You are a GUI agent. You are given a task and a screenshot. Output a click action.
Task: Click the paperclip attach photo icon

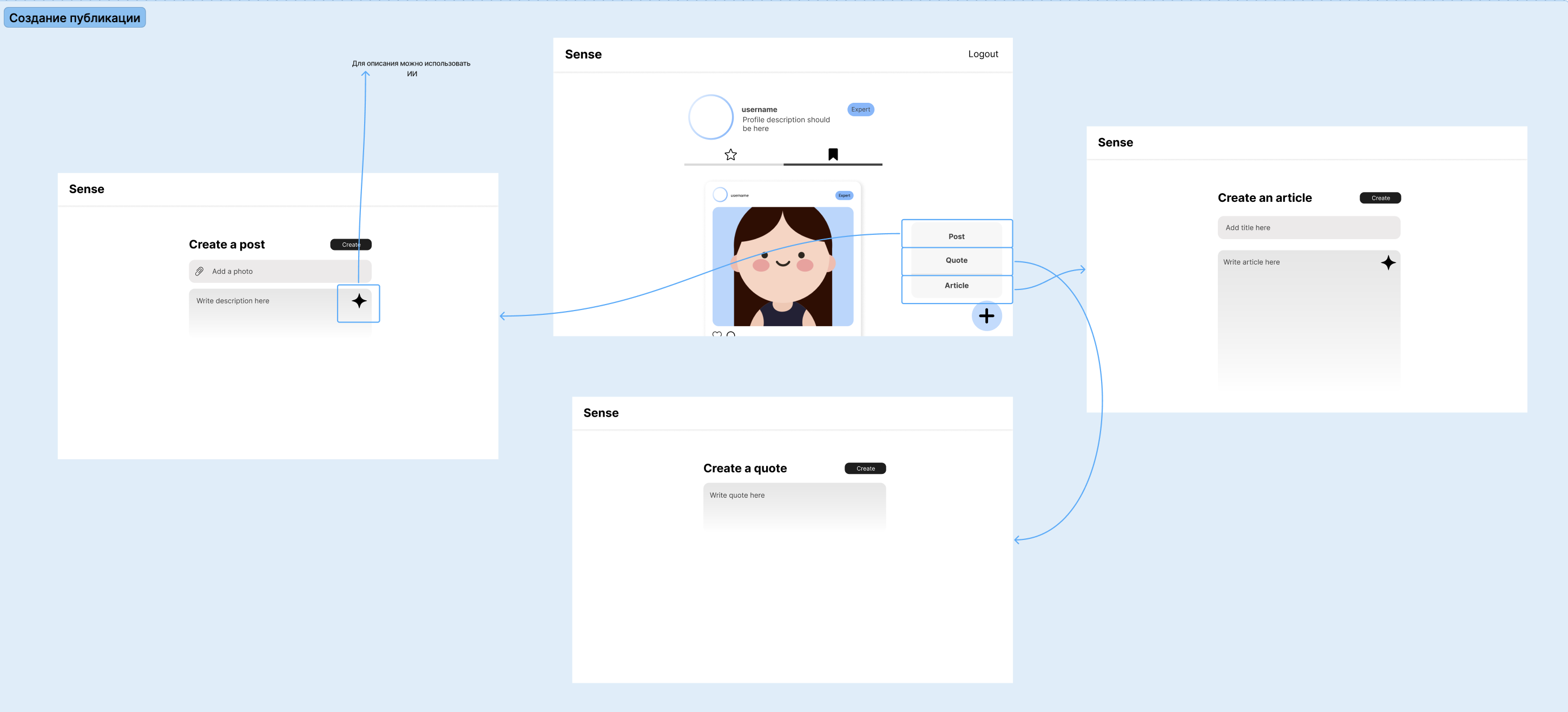pyautogui.click(x=200, y=272)
